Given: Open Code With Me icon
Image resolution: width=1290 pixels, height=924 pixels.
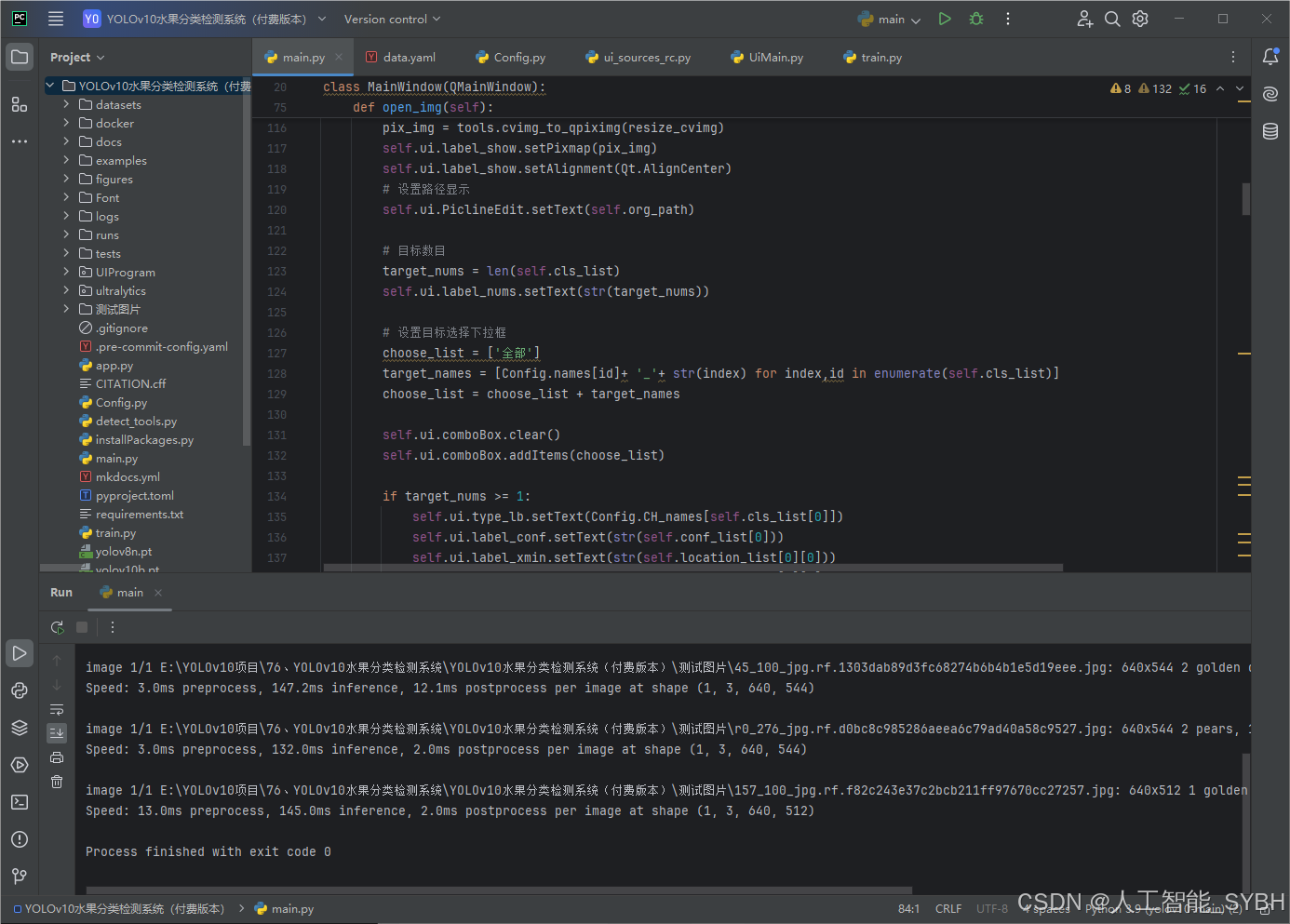Looking at the screenshot, I should coord(1084,19).
